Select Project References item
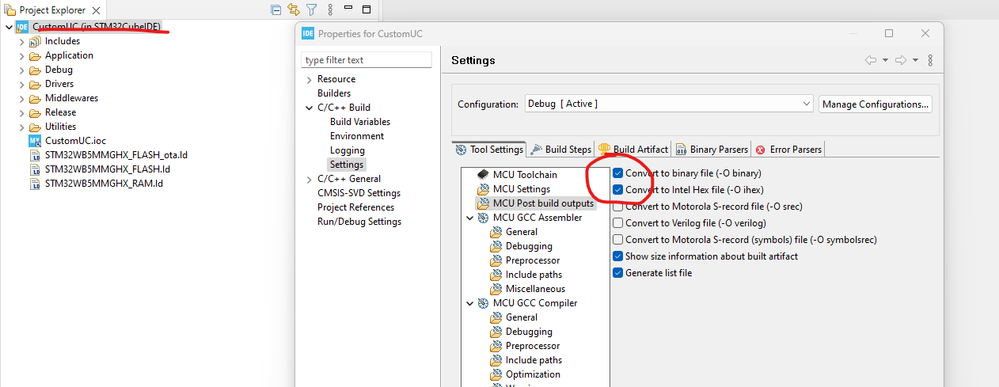 coord(356,207)
